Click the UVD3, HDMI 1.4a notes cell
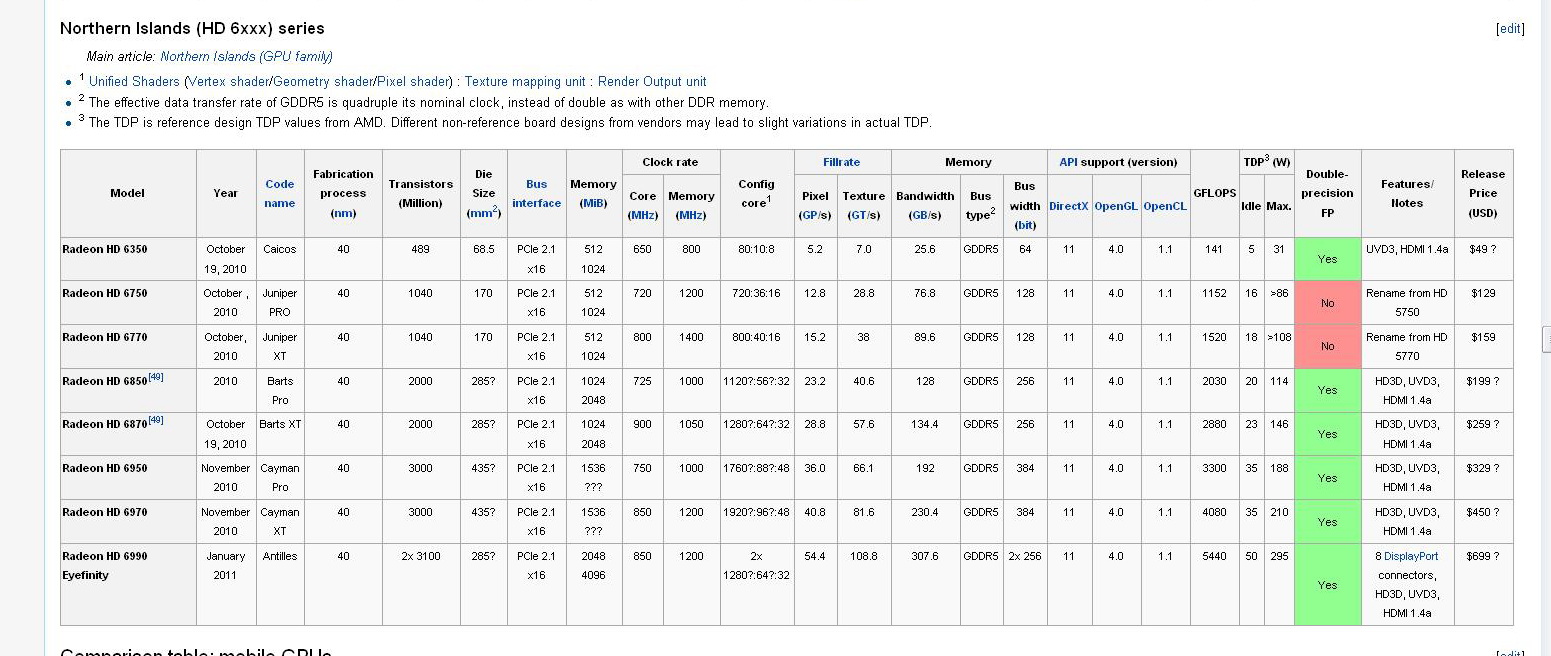The image size is (1551, 656). [1407, 259]
